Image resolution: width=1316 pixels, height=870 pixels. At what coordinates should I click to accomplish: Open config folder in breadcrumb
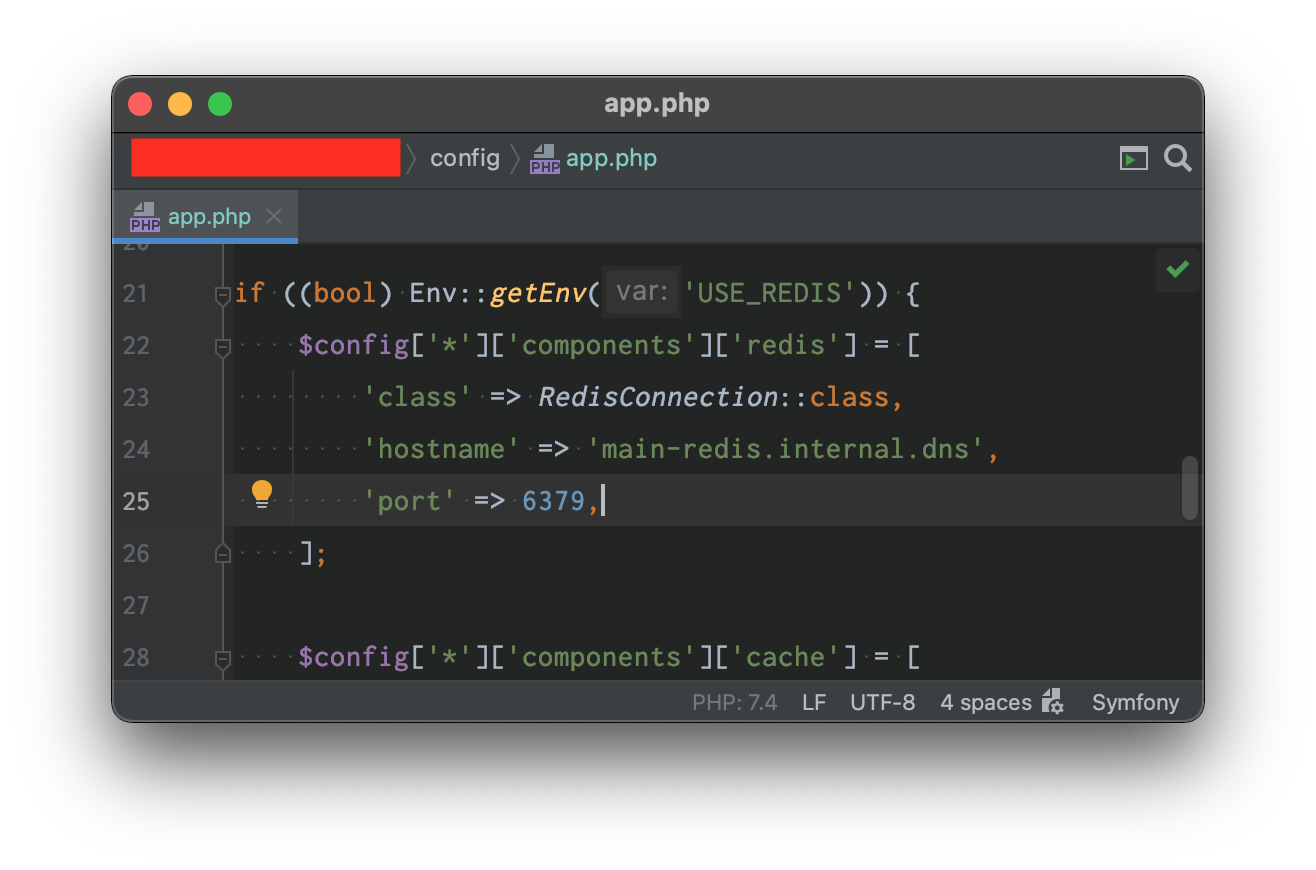[x=465, y=158]
